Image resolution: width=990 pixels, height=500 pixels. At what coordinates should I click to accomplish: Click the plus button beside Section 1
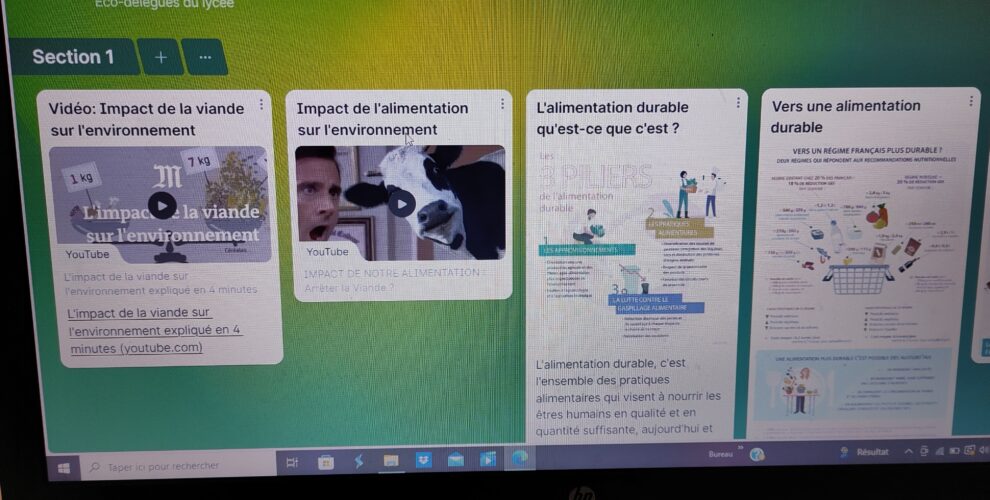click(x=160, y=57)
